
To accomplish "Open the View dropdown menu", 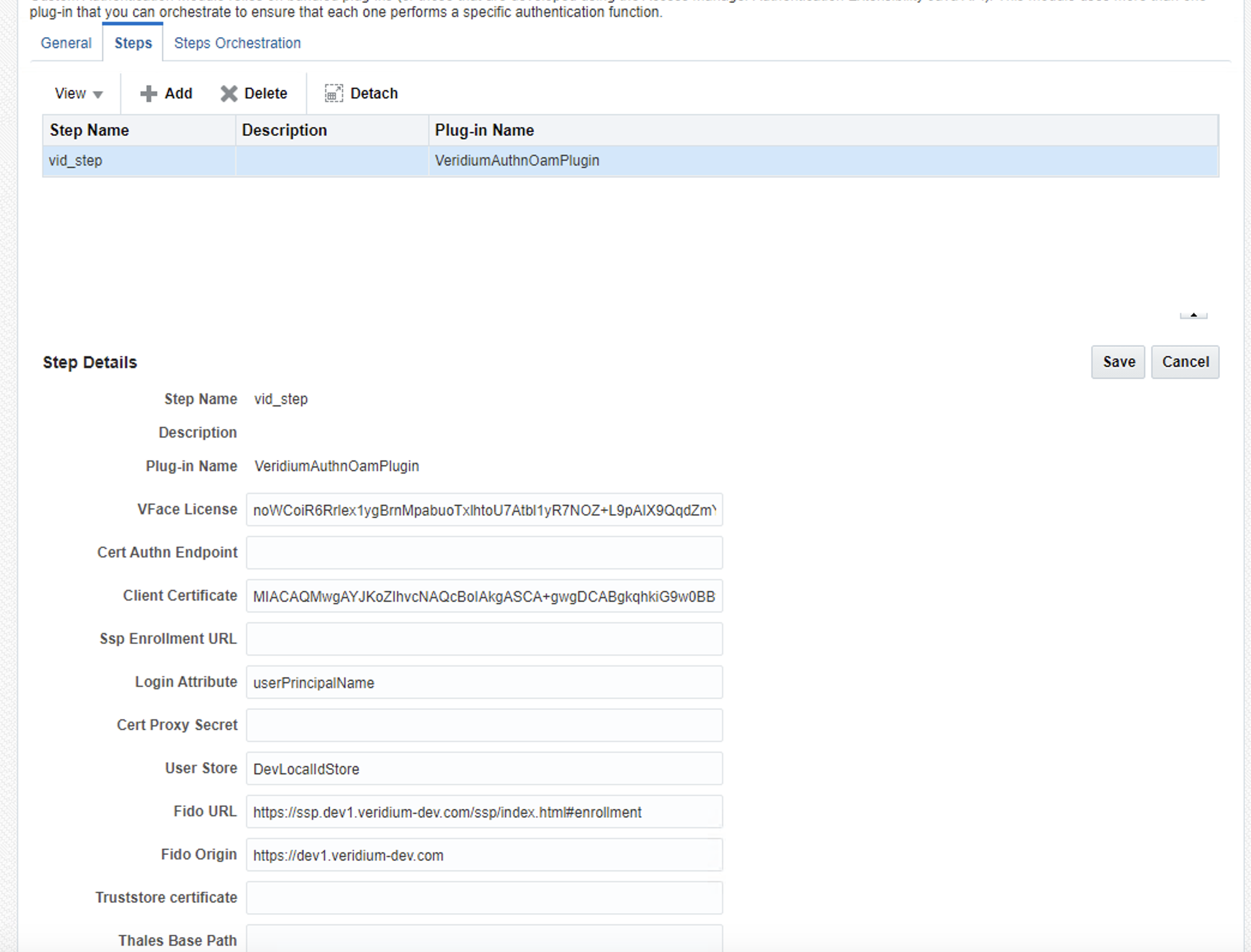I will point(79,94).
